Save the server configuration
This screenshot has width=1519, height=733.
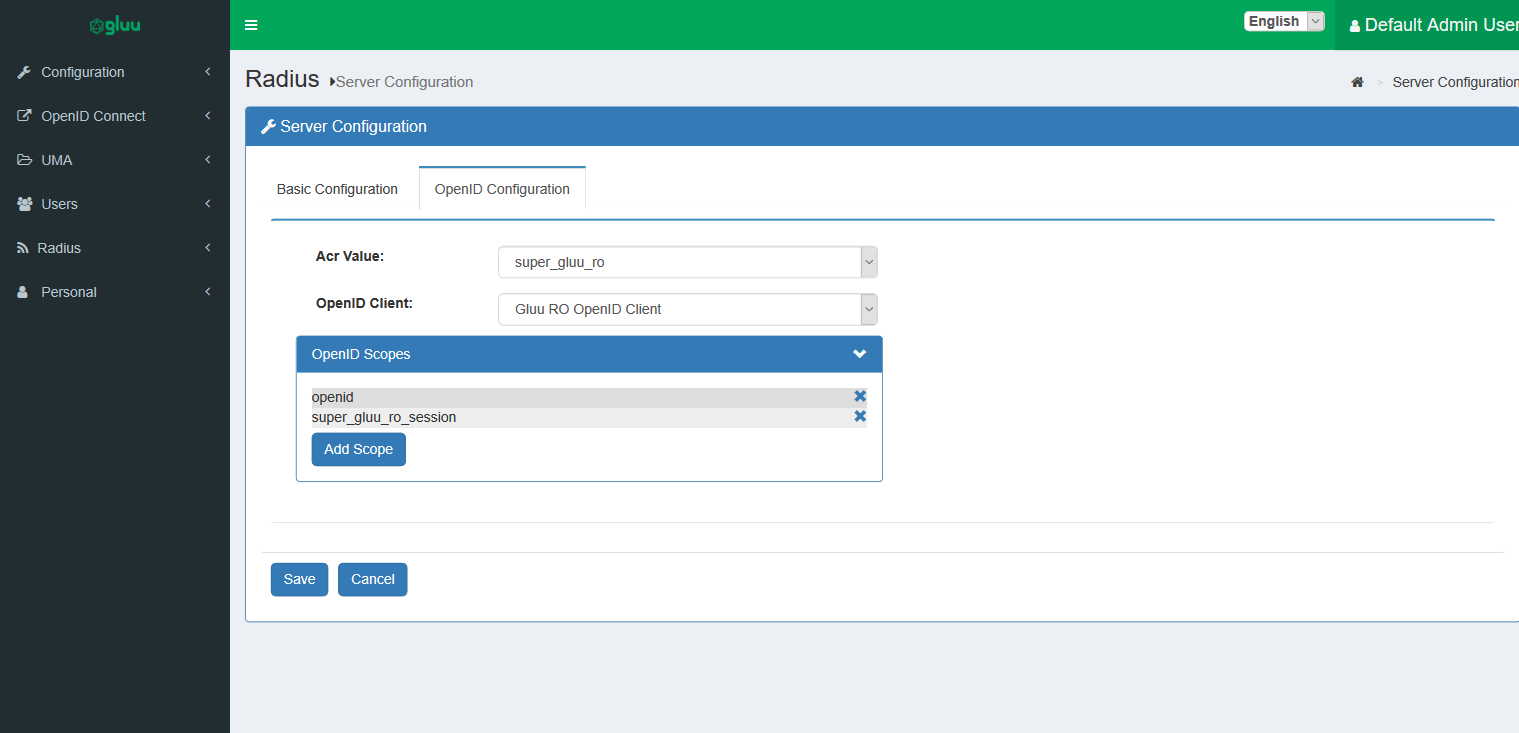coord(299,579)
